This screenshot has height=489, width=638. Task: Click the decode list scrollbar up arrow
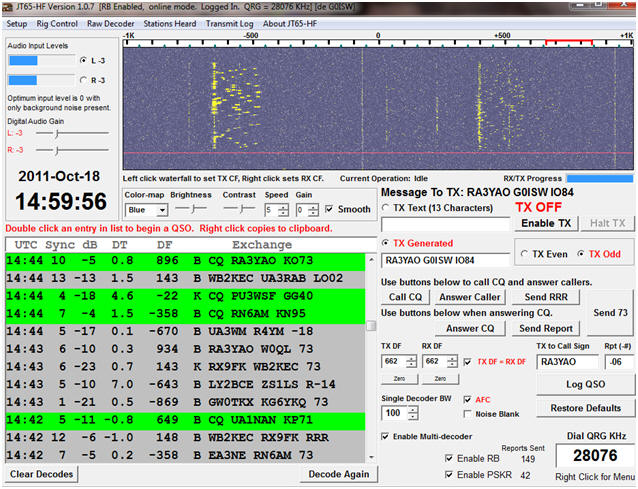click(x=371, y=260)
